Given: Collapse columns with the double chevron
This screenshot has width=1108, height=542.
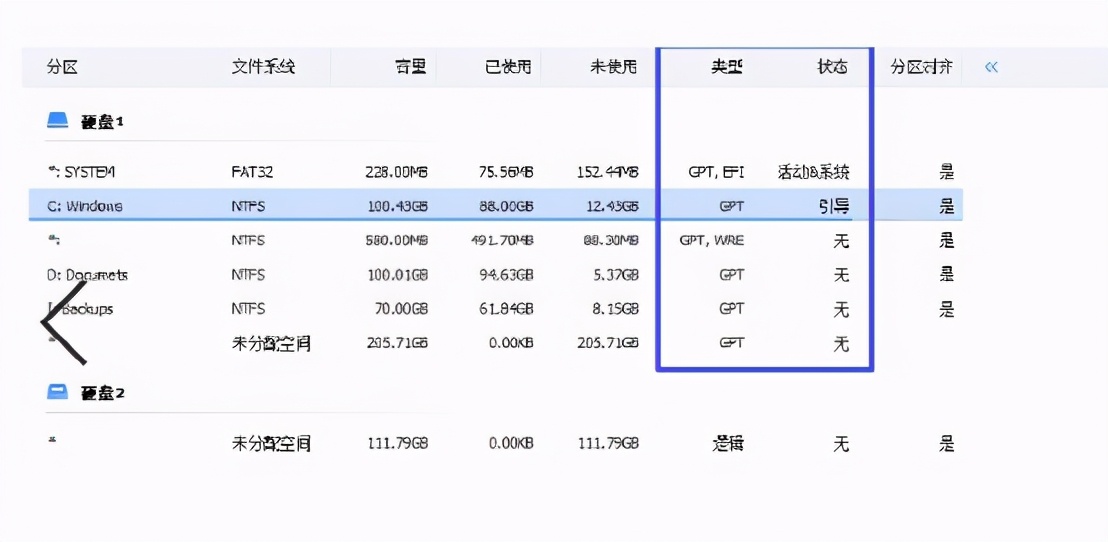Looking at the screenshot, I should 991,67.
